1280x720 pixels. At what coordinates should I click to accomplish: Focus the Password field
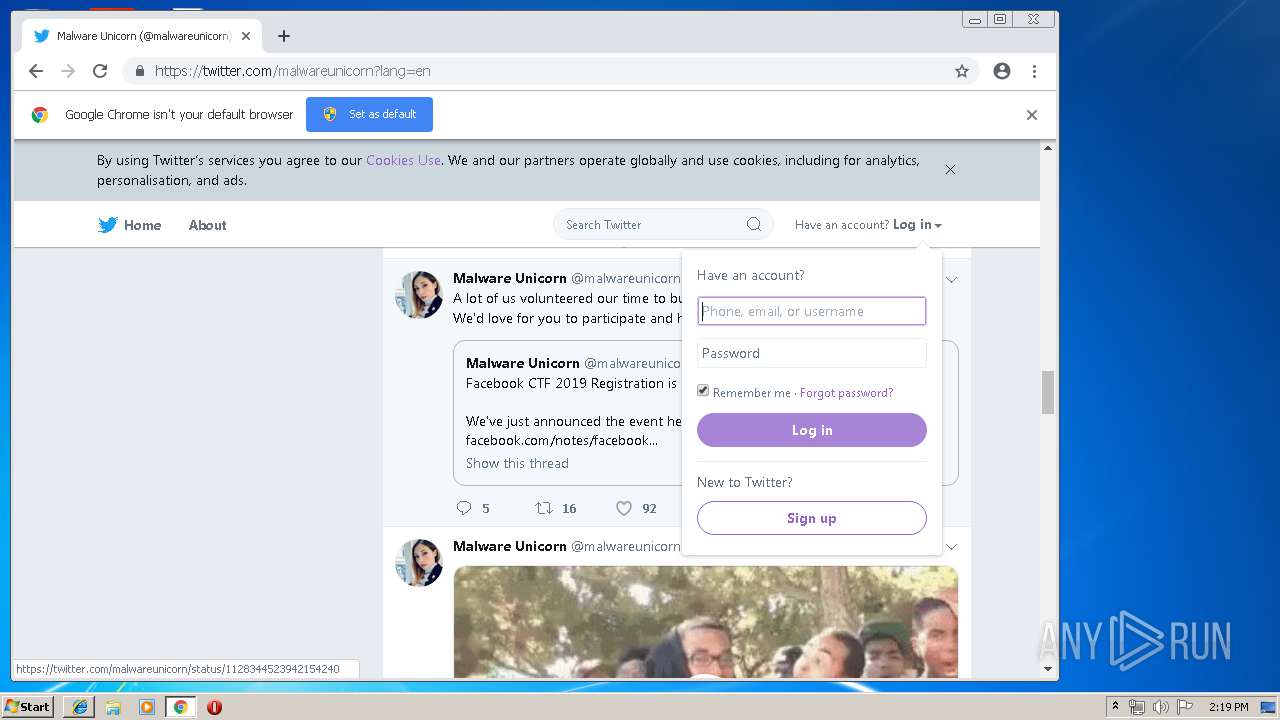click(x=812, y=353)
